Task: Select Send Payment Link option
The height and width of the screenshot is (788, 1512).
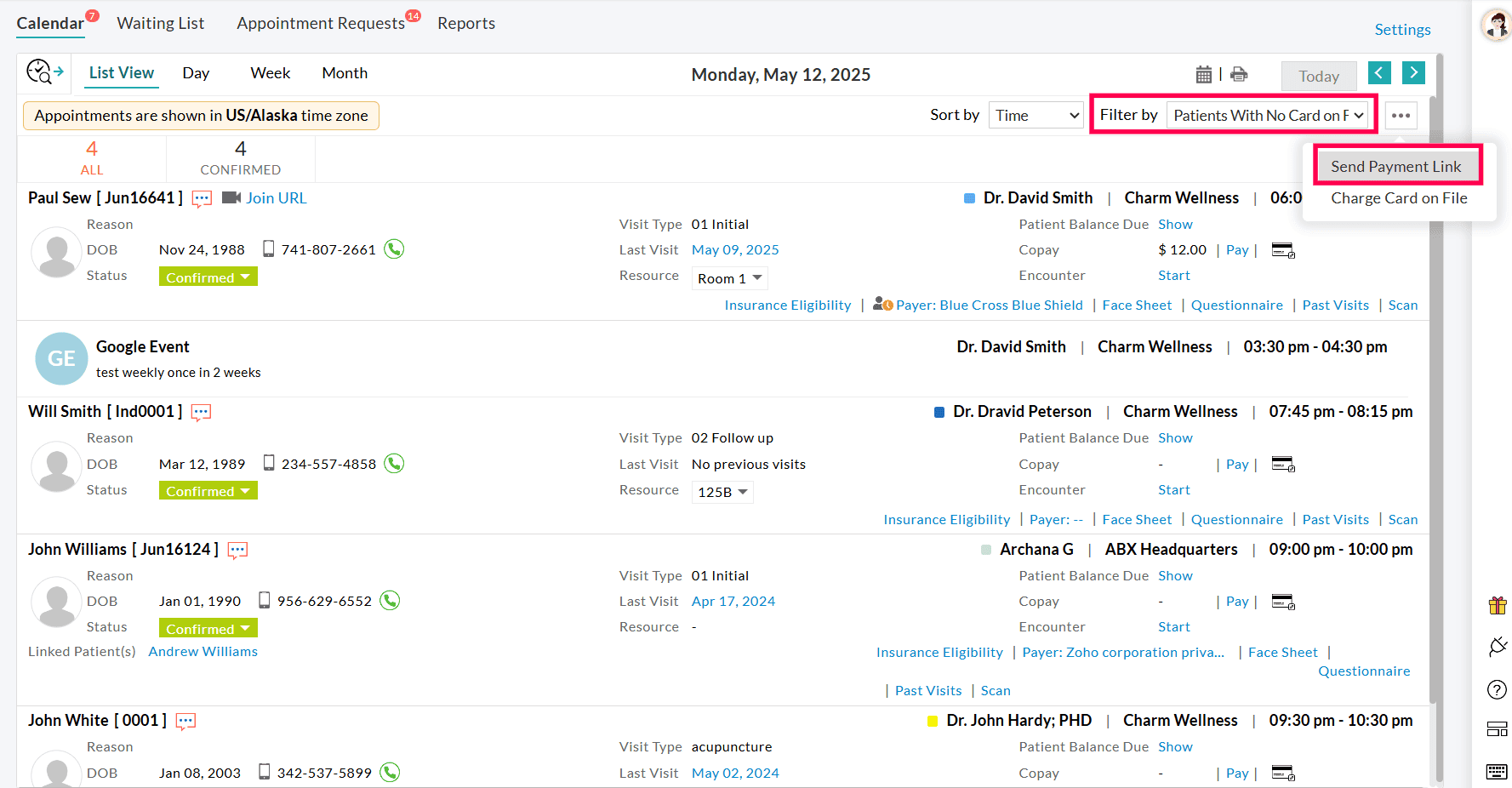Action: coord(1396,166)
